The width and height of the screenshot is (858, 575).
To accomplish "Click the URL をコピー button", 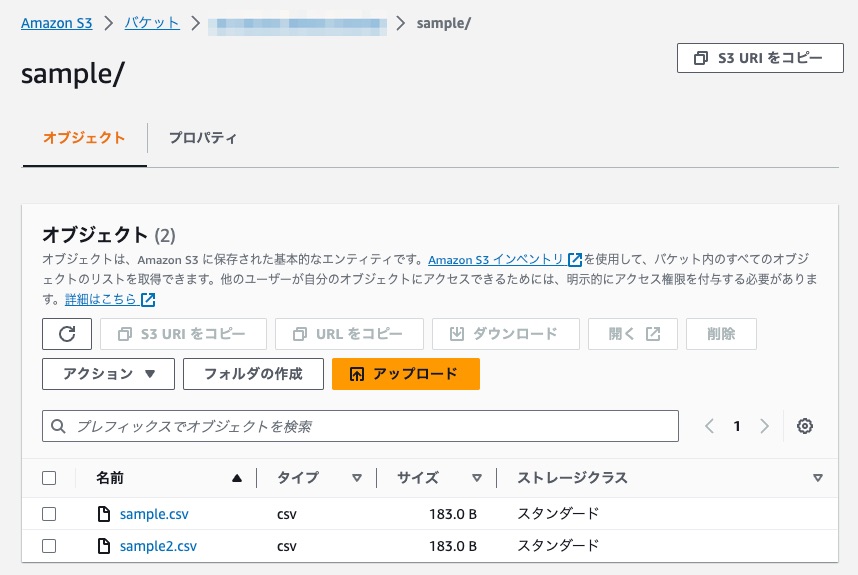I will tap(349, 334).
